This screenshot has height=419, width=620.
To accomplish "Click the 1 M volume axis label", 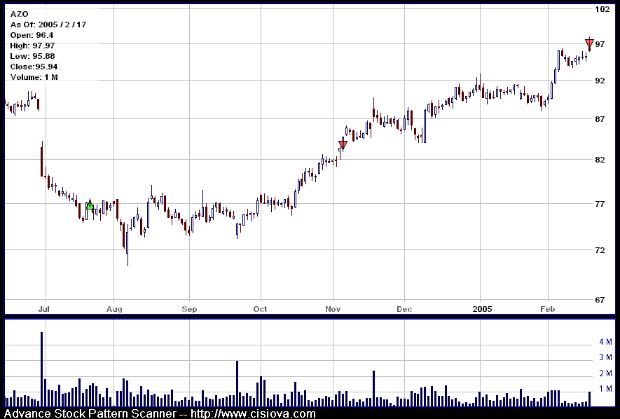I will pyautogui.click(x=606, y=389).
